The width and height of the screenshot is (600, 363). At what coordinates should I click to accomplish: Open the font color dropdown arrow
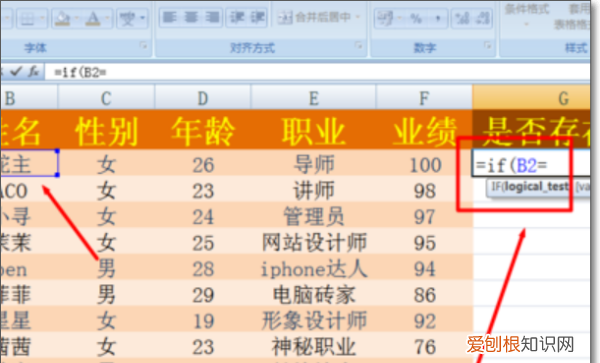point(107,18)
